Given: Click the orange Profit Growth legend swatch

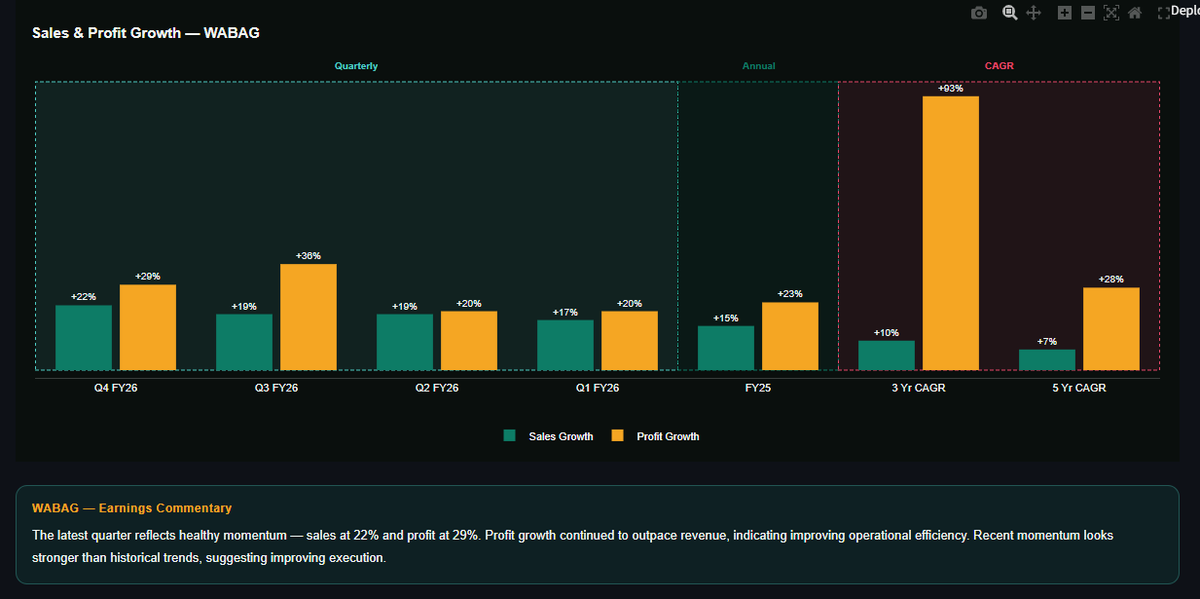Looking at the screenshot, I should tap(617, 436).
